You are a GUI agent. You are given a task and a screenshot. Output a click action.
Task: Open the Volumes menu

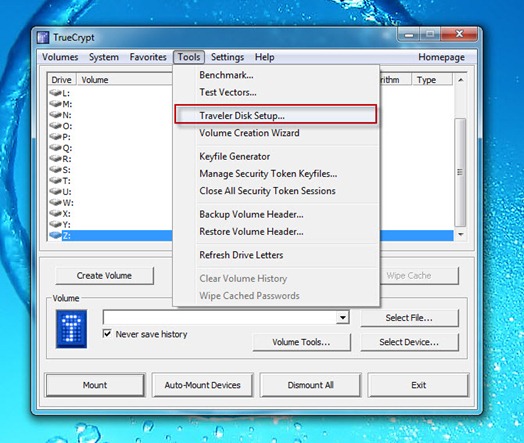[x=60, y=57]
